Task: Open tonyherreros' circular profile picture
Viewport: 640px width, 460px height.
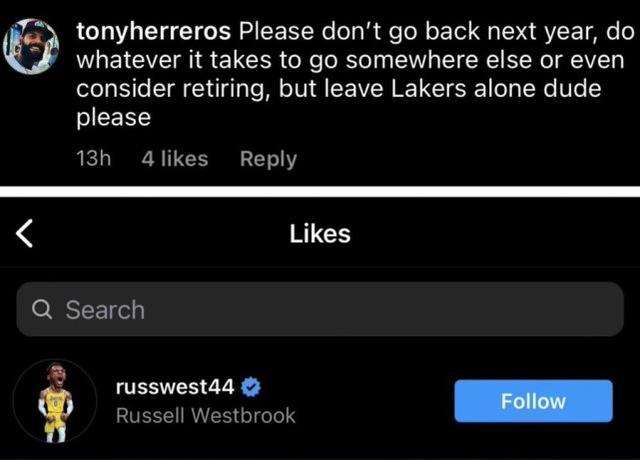Action: tap(31, 46)
